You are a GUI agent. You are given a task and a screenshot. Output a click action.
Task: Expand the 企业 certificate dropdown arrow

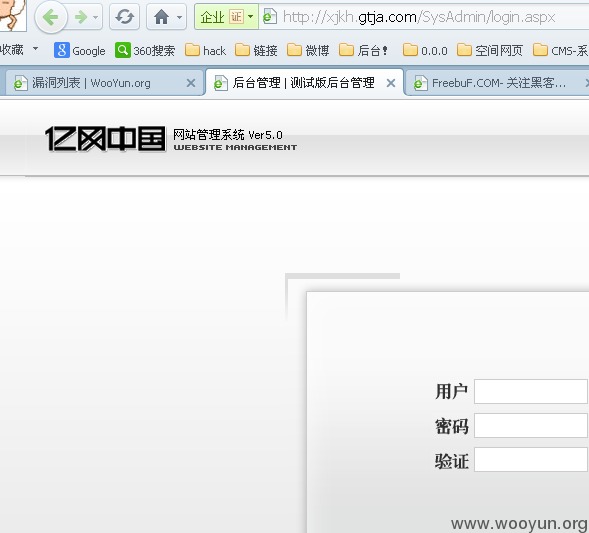(251, 17)
